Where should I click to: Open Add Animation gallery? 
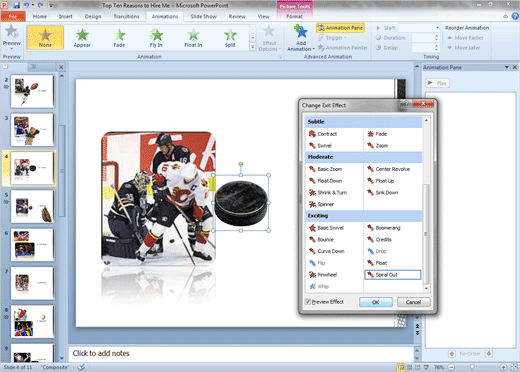pyautogui.click(x=301, y=38)
